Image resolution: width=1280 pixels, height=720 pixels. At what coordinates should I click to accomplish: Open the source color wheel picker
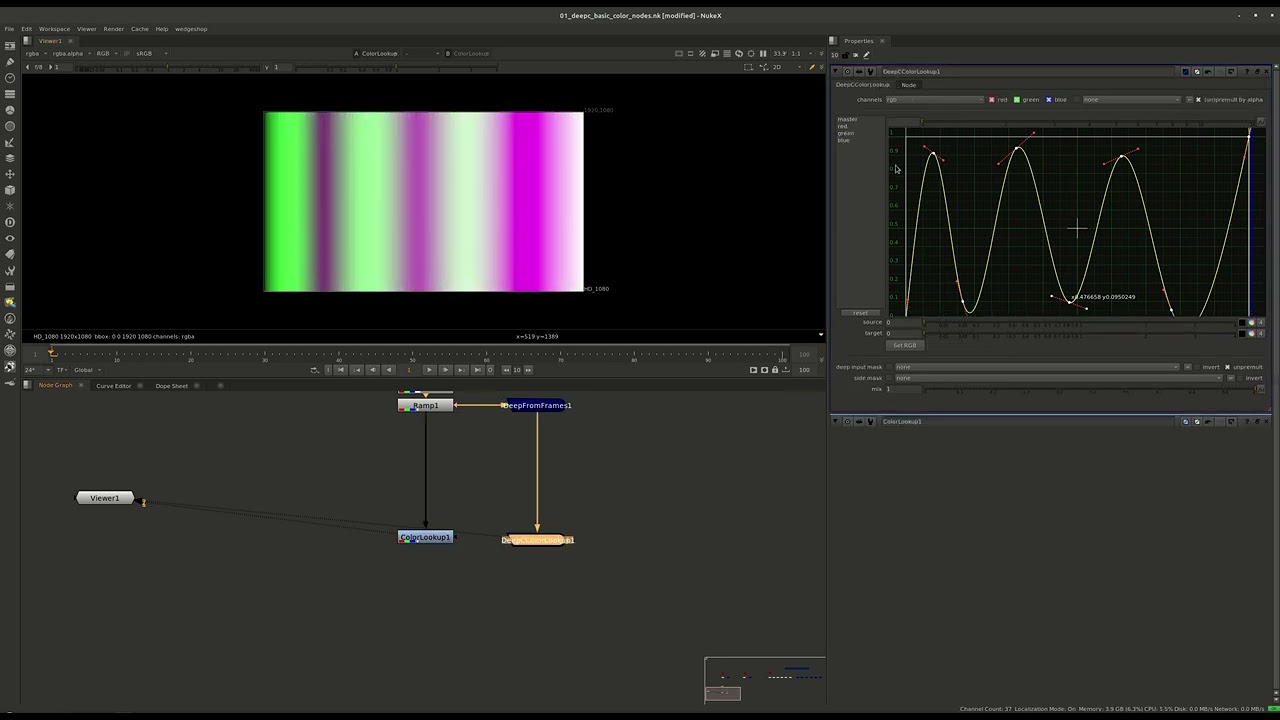coord(1251,322)
